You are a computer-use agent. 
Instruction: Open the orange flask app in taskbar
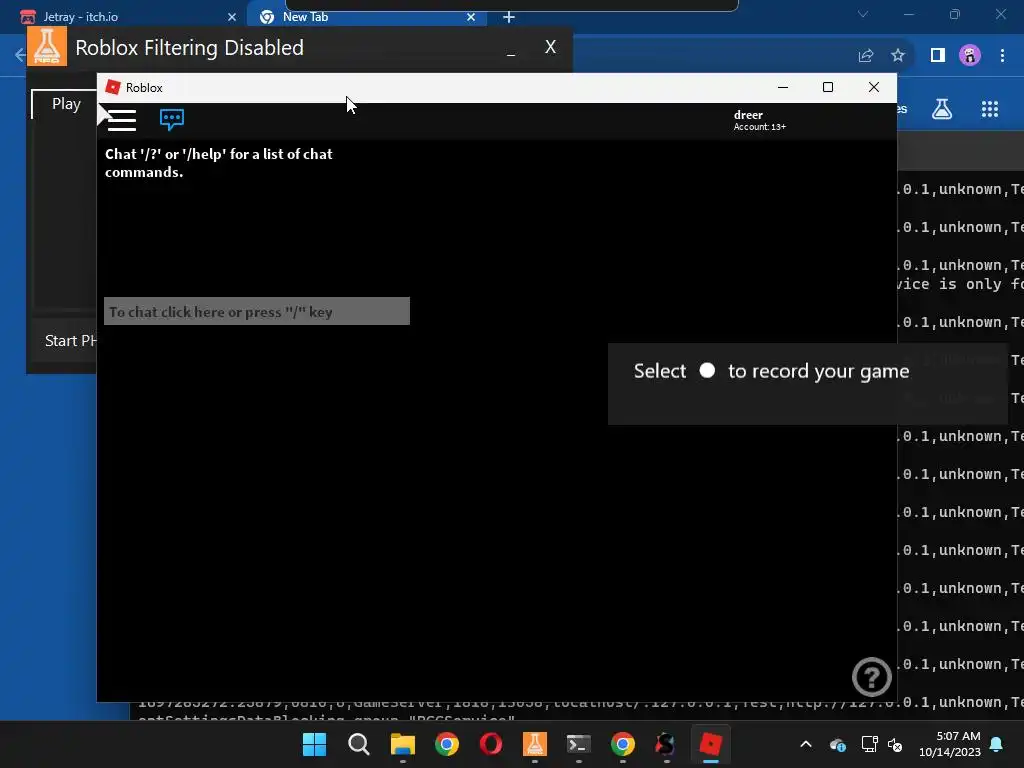pyautogui.click(x=535, y=744)
